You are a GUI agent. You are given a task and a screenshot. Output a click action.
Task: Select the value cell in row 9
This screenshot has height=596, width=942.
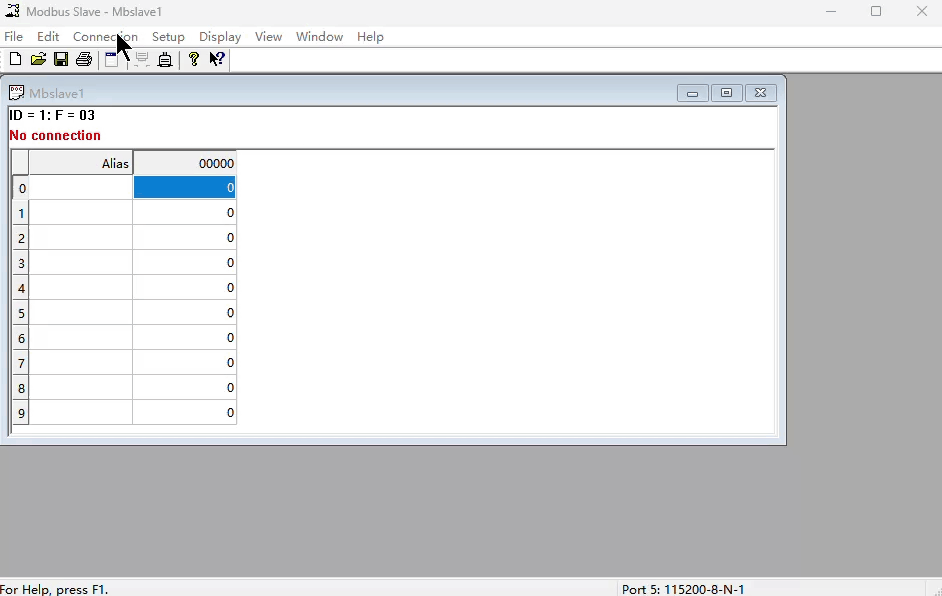[184, 413]
